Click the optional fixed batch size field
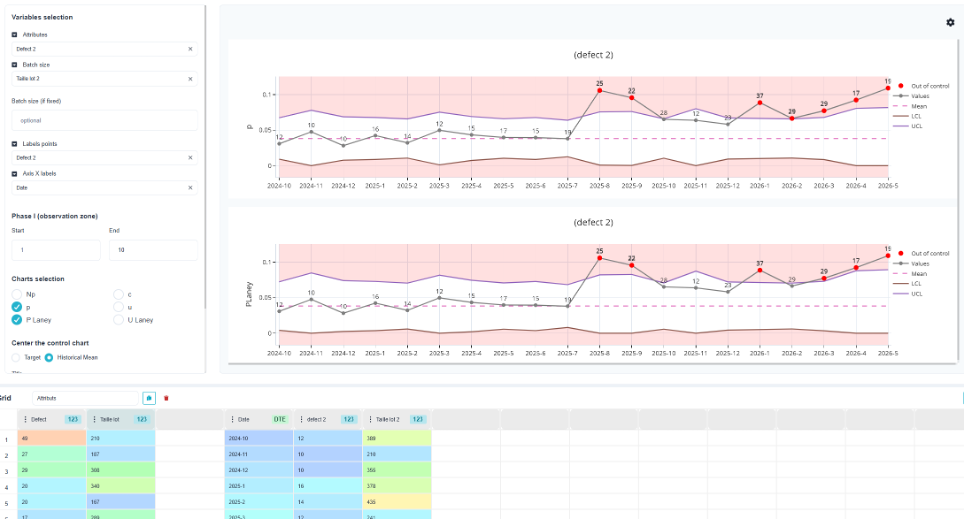The width and height of the screenshot is (964, 520). 105,120
